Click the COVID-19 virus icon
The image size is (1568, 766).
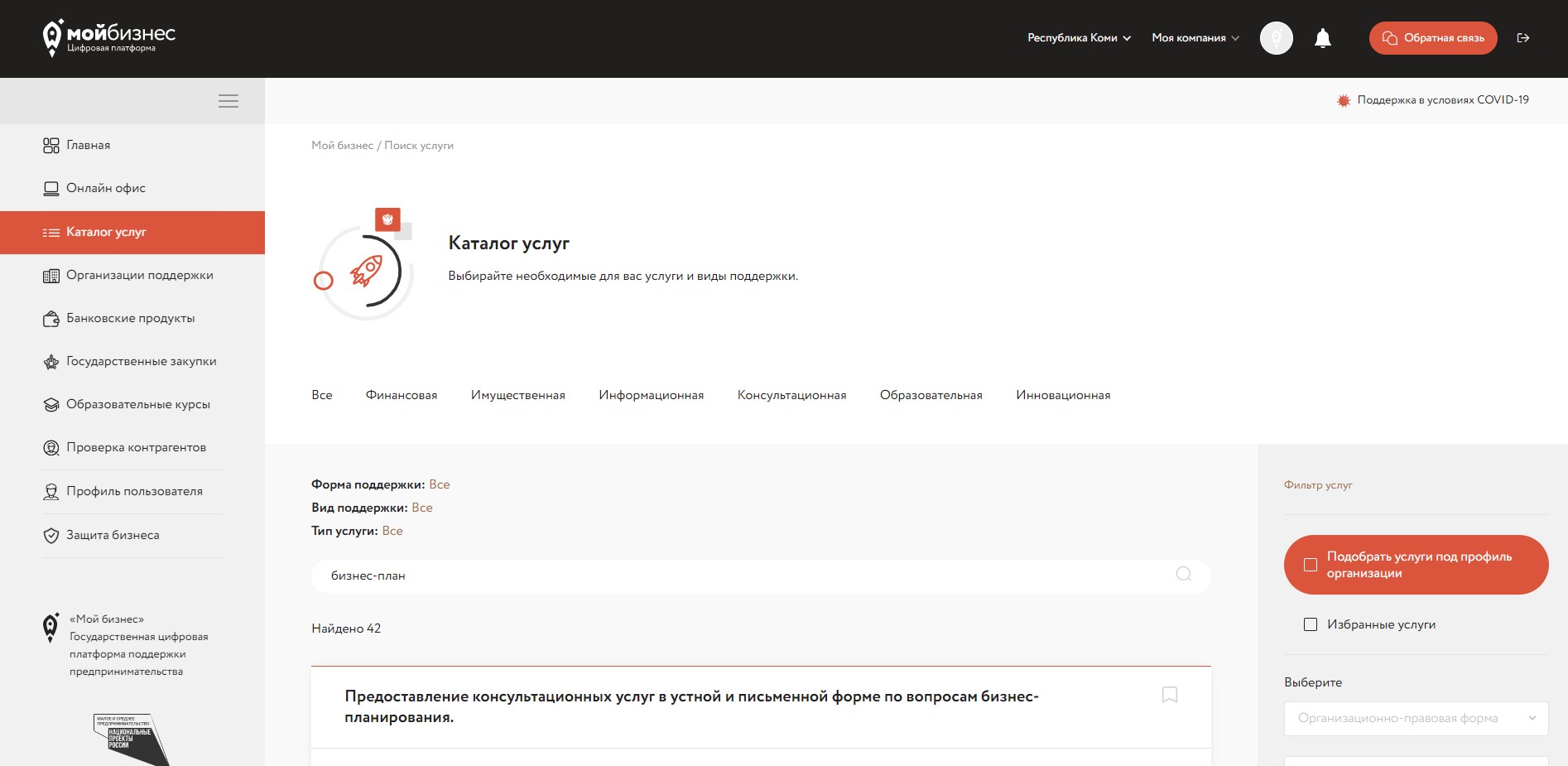(x=1344, y=100)
